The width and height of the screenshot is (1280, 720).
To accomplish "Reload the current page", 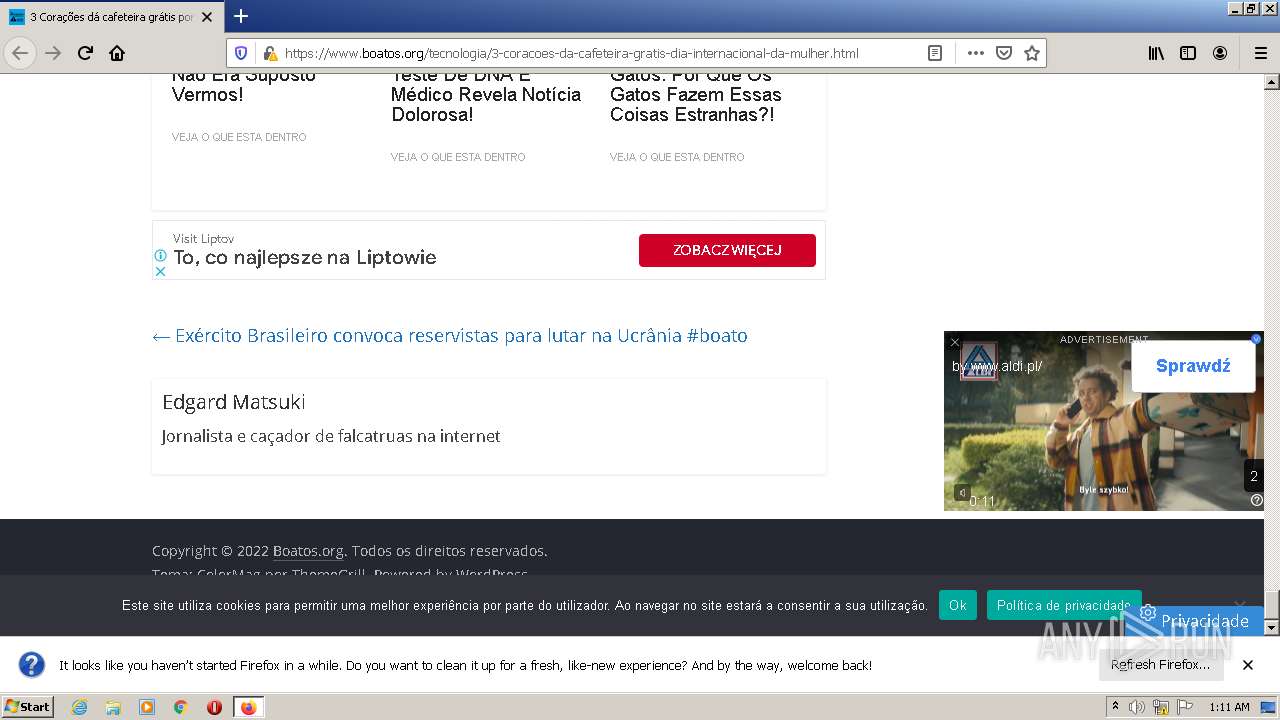I will [x=85, y=53].
